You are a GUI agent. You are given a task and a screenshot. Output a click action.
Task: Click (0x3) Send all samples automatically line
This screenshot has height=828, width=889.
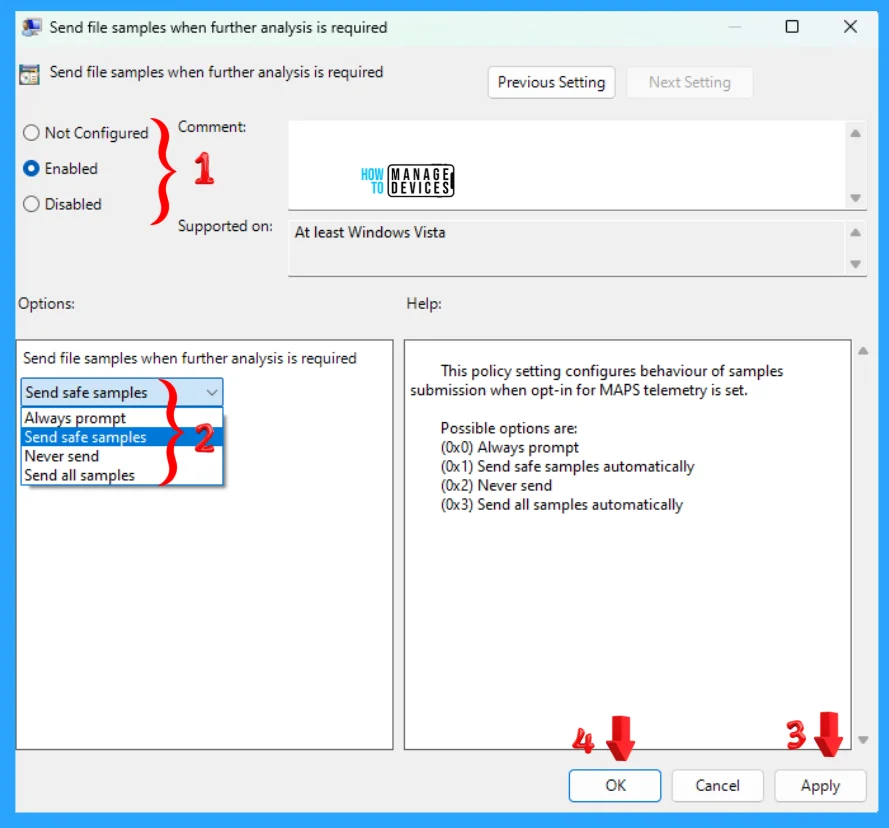562,505
